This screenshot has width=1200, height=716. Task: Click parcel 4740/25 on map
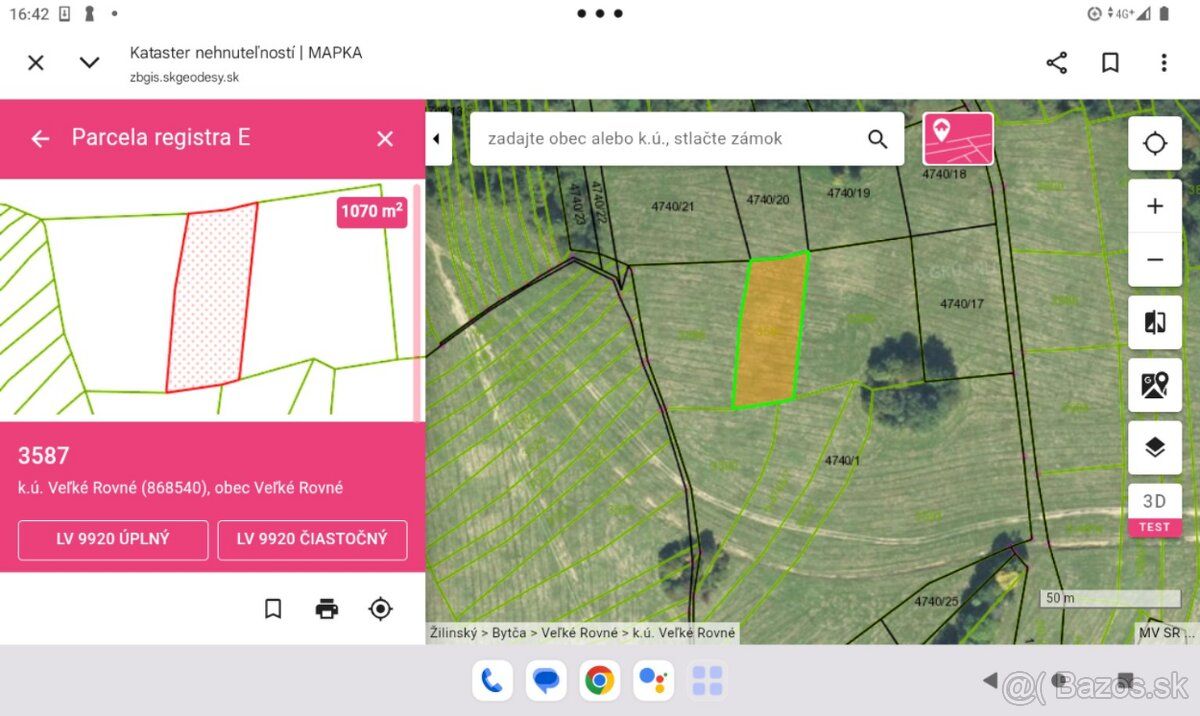coord(936,601)
